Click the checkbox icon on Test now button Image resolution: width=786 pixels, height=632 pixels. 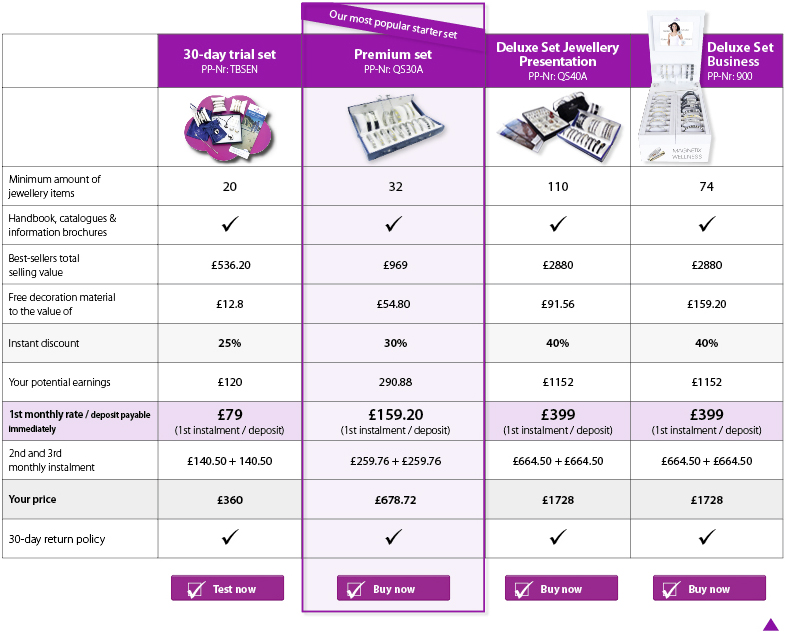(195, 589)
